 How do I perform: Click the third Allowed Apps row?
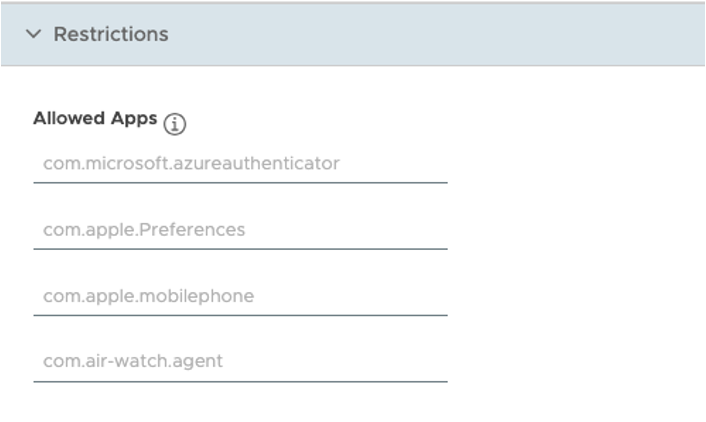[240, 296]
